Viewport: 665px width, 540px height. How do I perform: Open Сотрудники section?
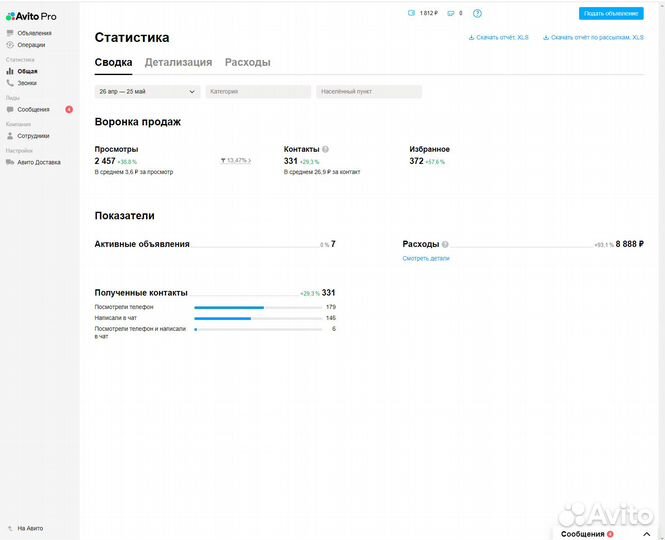pyautogui.click(x=33, y=136)
